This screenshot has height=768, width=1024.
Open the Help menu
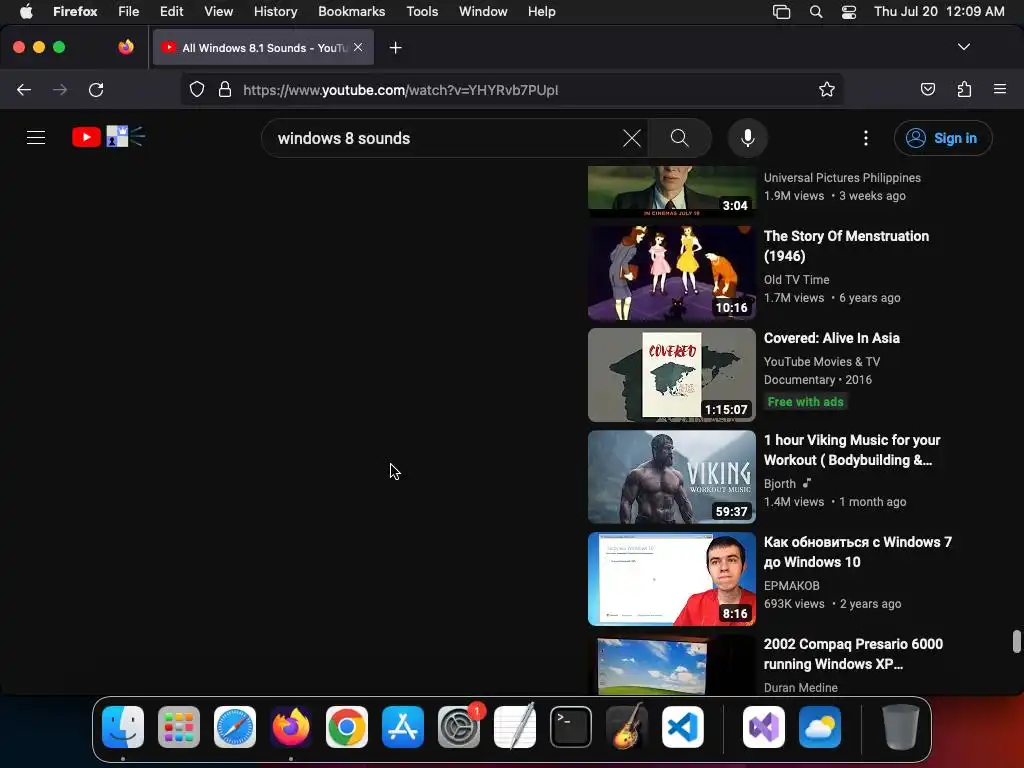click(541, 11)
